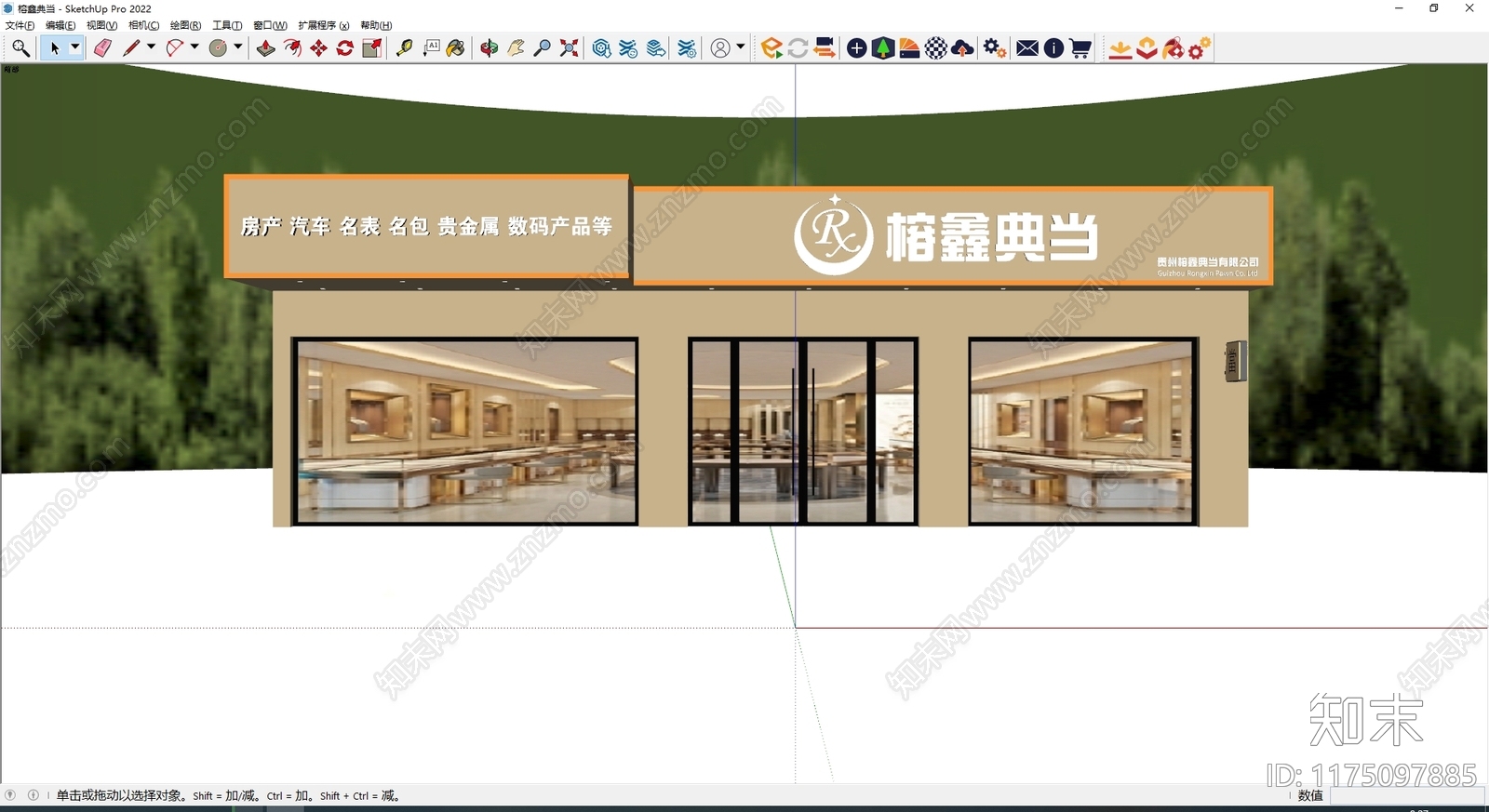Open the 帮助(H) menu
This screenshot has height=812, width=1489.
click(376, 25)
